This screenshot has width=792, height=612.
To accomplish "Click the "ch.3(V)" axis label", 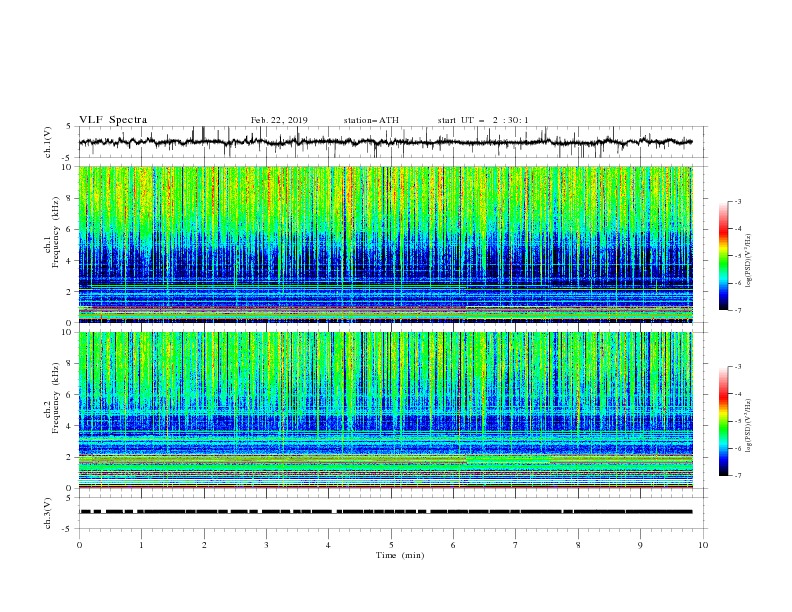I will (48, 513).
